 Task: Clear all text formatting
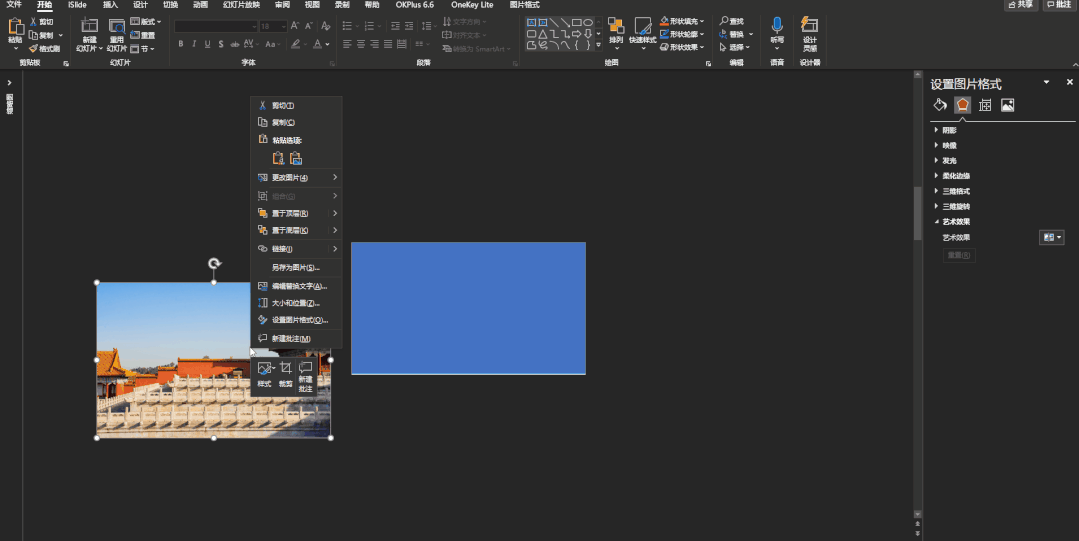325,25
